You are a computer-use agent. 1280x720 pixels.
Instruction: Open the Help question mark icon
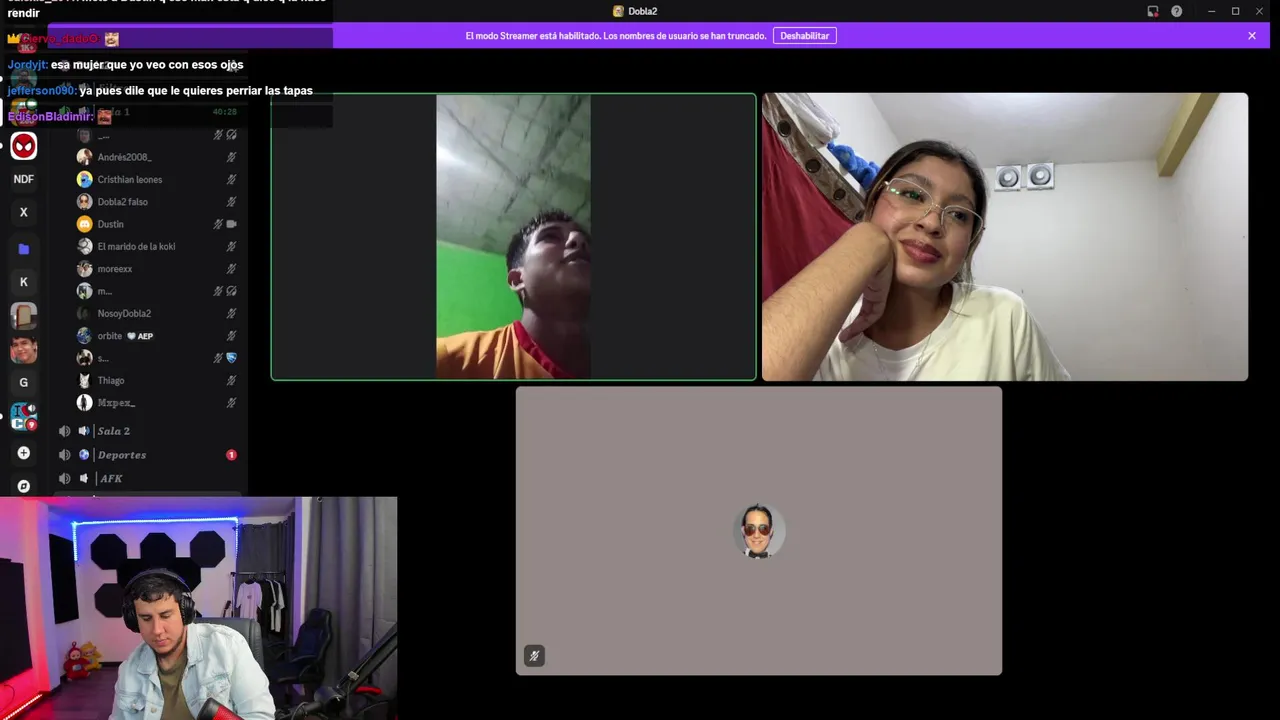tap(1176, 11)
